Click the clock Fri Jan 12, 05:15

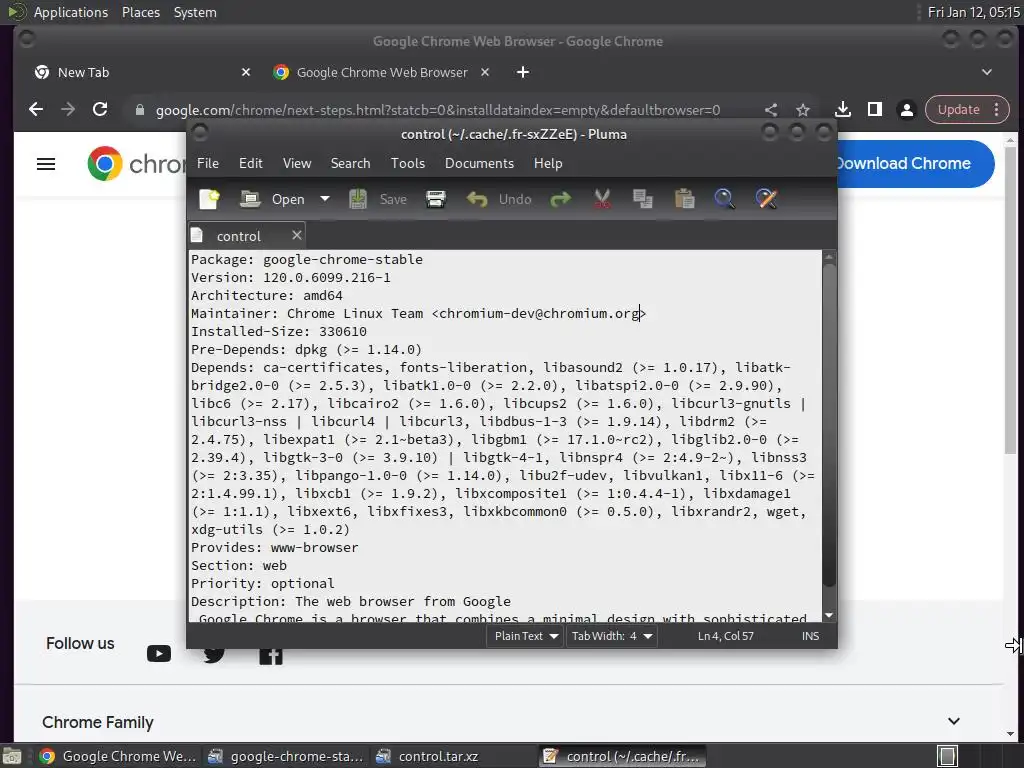pyautogui.click(x=973, y=12)
